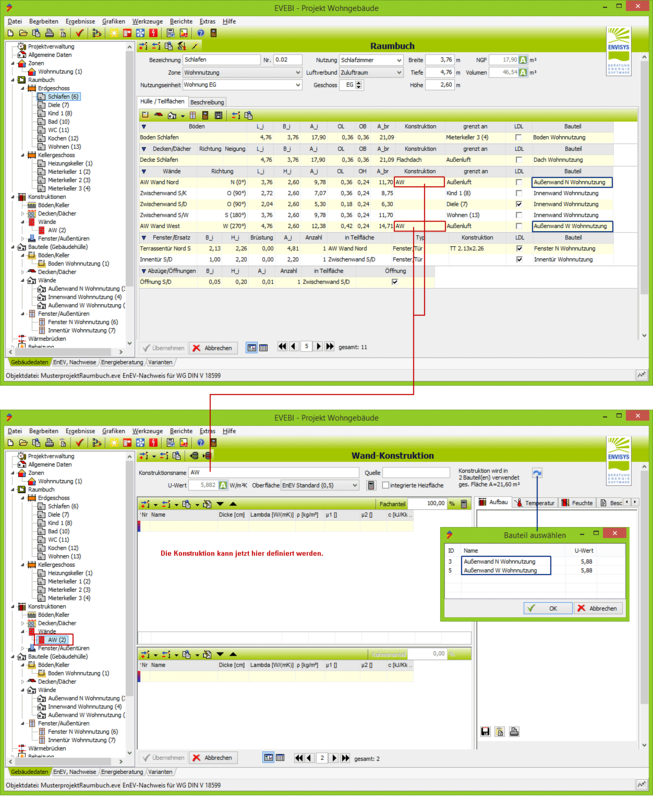653x800 pixels.
Task: Click the Konstruktionsname input field containing AW
Action: (270, 472)
